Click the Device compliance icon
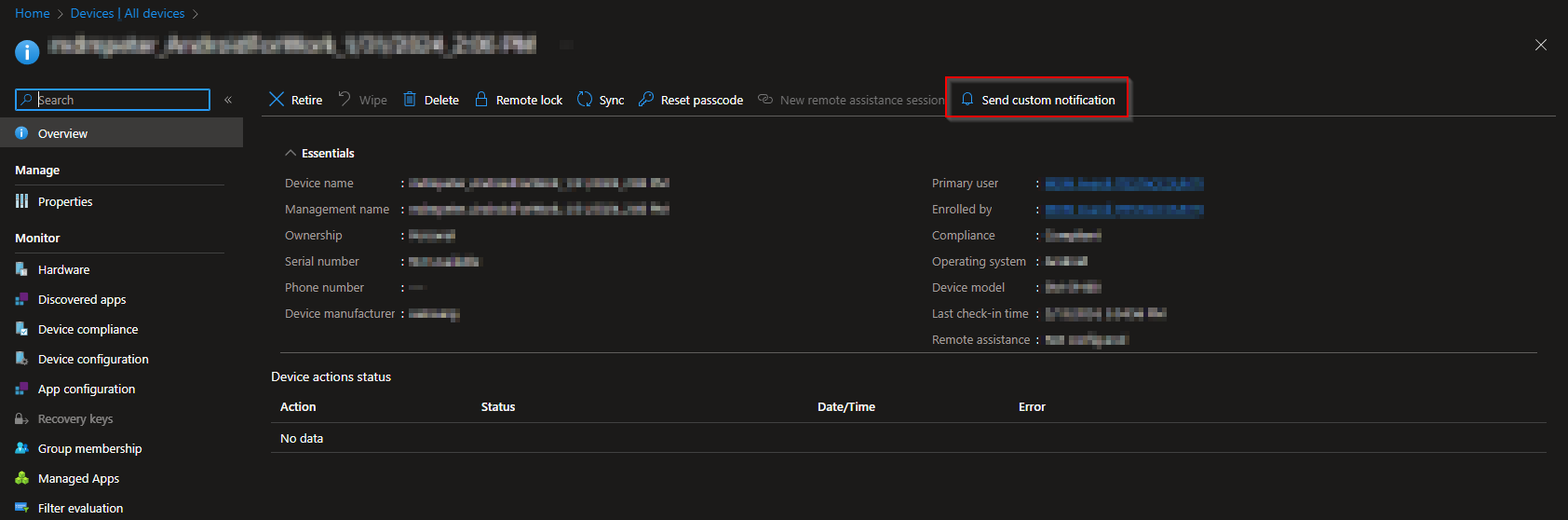Image resolution: width=1568 pixels, height=520 pixels. [21, 329]
